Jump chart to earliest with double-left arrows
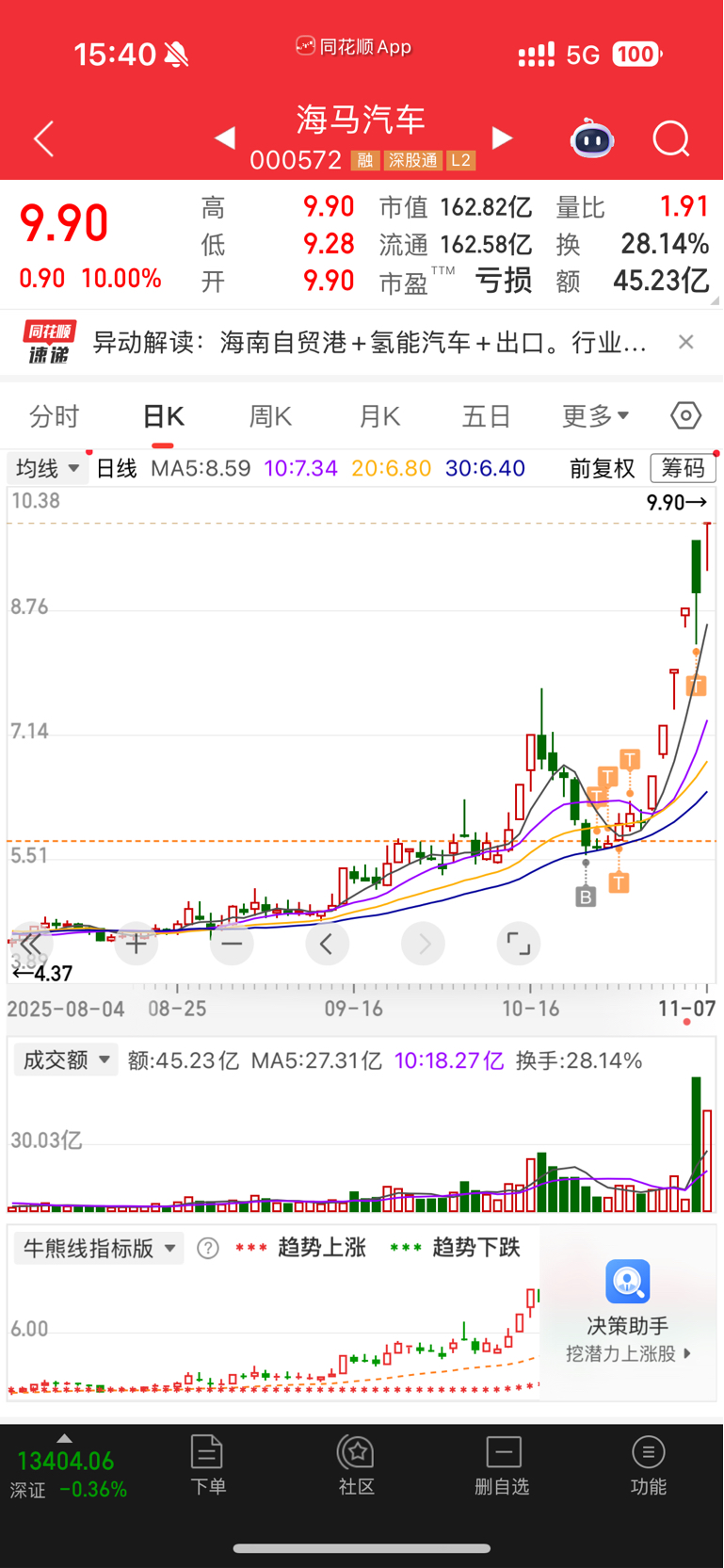The image size is (724, 1568). 31,944
